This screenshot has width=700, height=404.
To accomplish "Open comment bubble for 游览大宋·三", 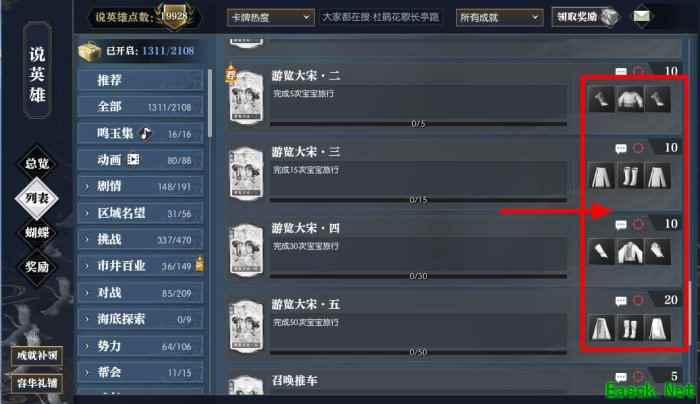I will [x=621, y=148].
